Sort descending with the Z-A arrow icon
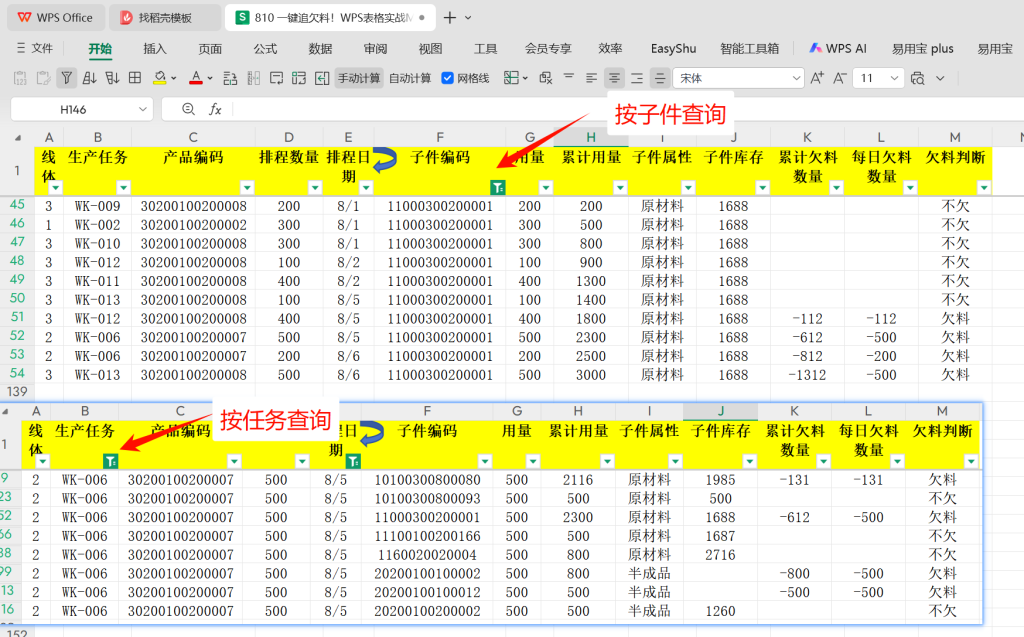 (x=112, y=78)
